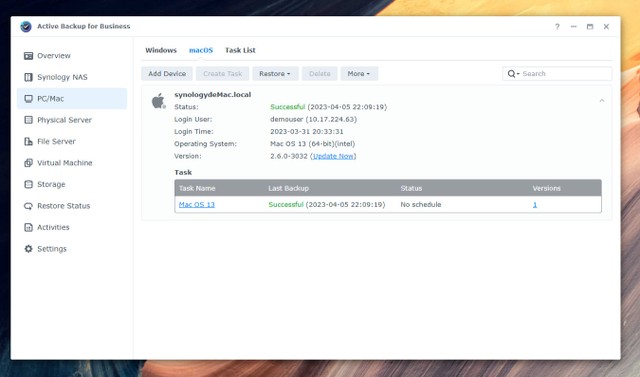
Task: Open the versions count link 1
Action: [535, 205]
